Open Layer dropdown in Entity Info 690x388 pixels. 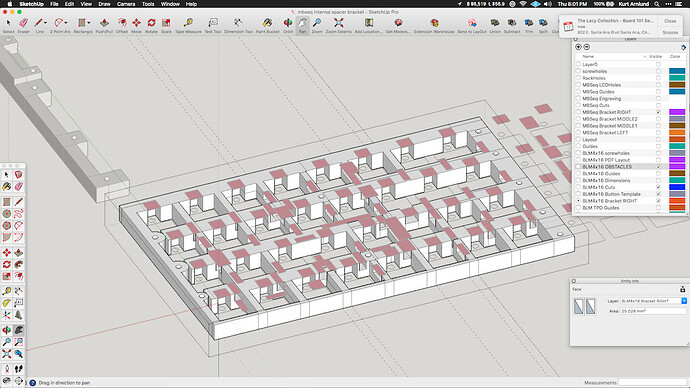click(x=684, y=301)
